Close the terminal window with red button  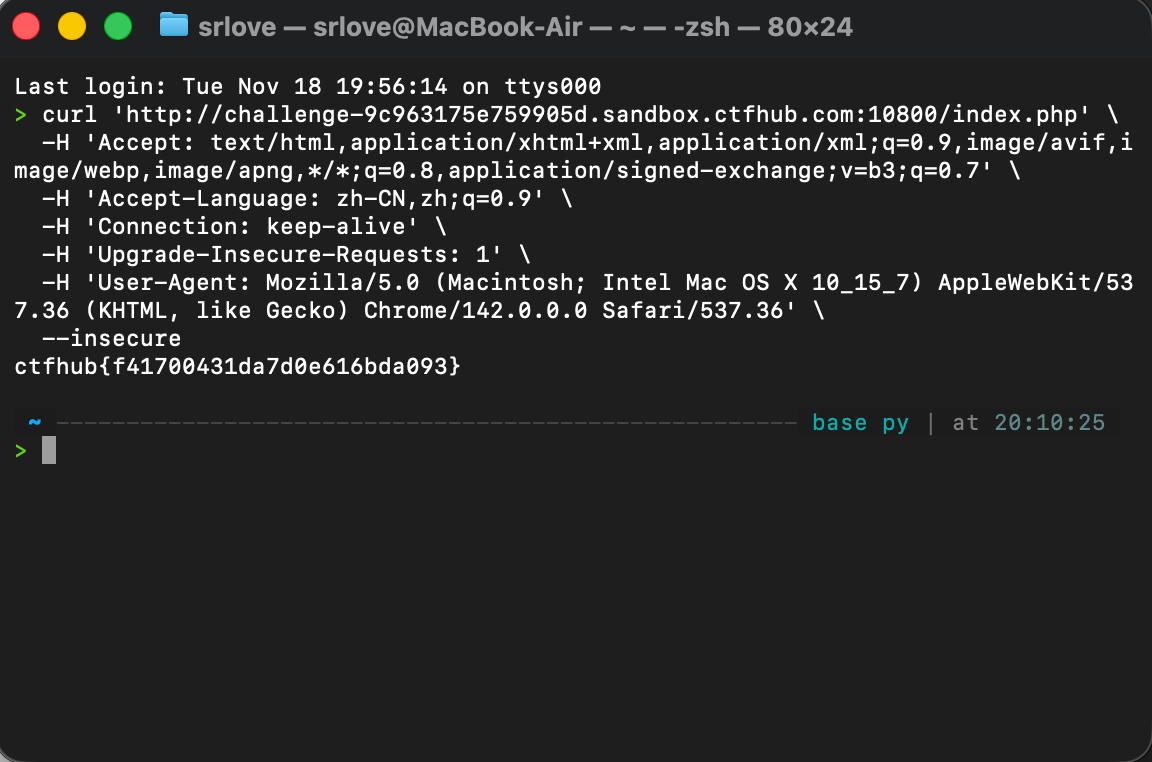tap(26, 26)
